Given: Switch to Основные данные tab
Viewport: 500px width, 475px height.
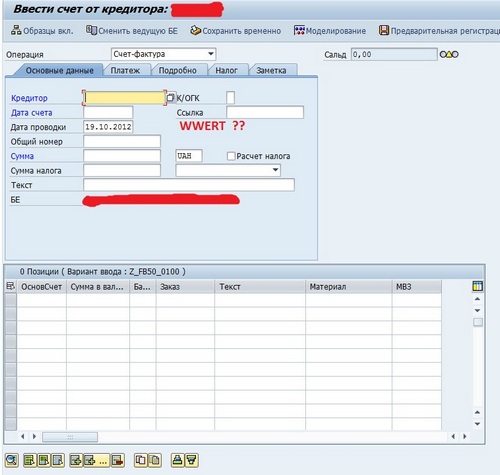Looking at the screenshot, I should 59,70.
